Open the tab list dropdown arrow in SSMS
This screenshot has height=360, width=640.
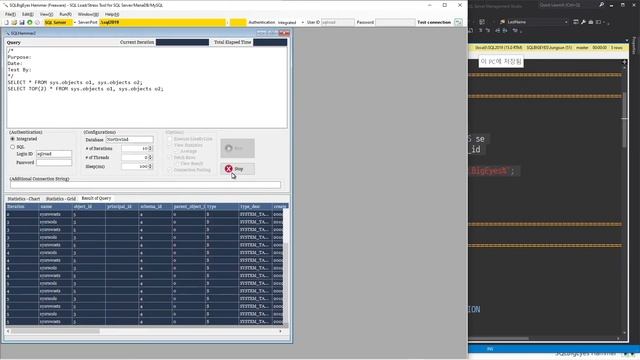pyautogui.click(x=627, y=40)
